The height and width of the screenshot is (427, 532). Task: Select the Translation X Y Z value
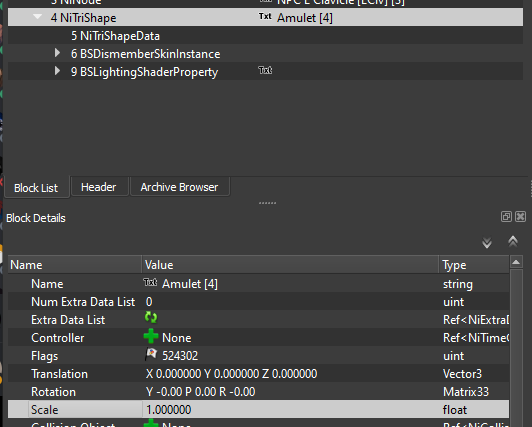[231, 374]
